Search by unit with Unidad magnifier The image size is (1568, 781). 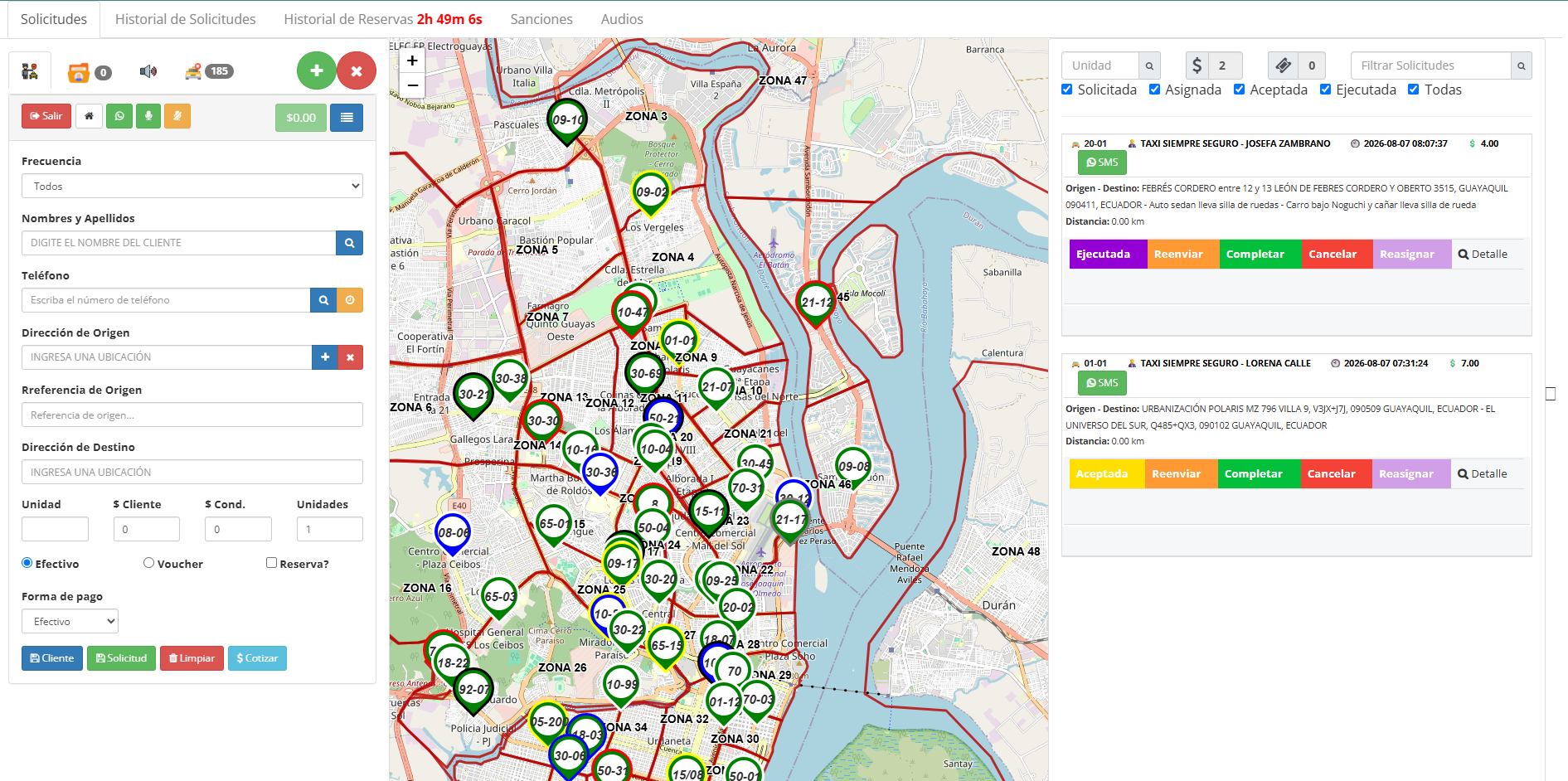(1149, 65)
